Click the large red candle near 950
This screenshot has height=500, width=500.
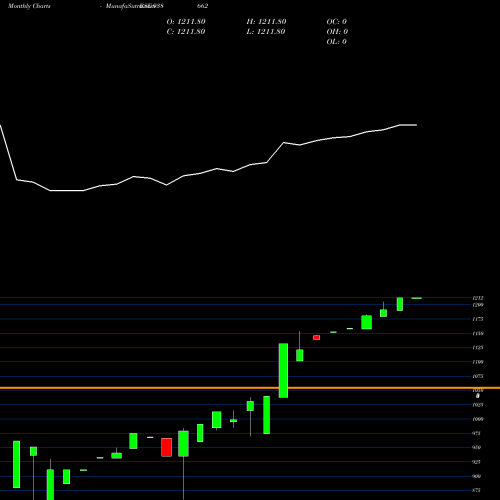(167, 447)
